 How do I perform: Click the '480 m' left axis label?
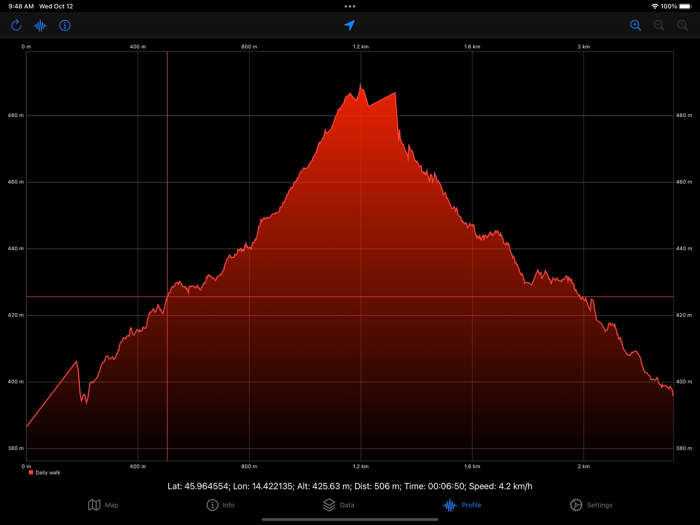[16, 115]
